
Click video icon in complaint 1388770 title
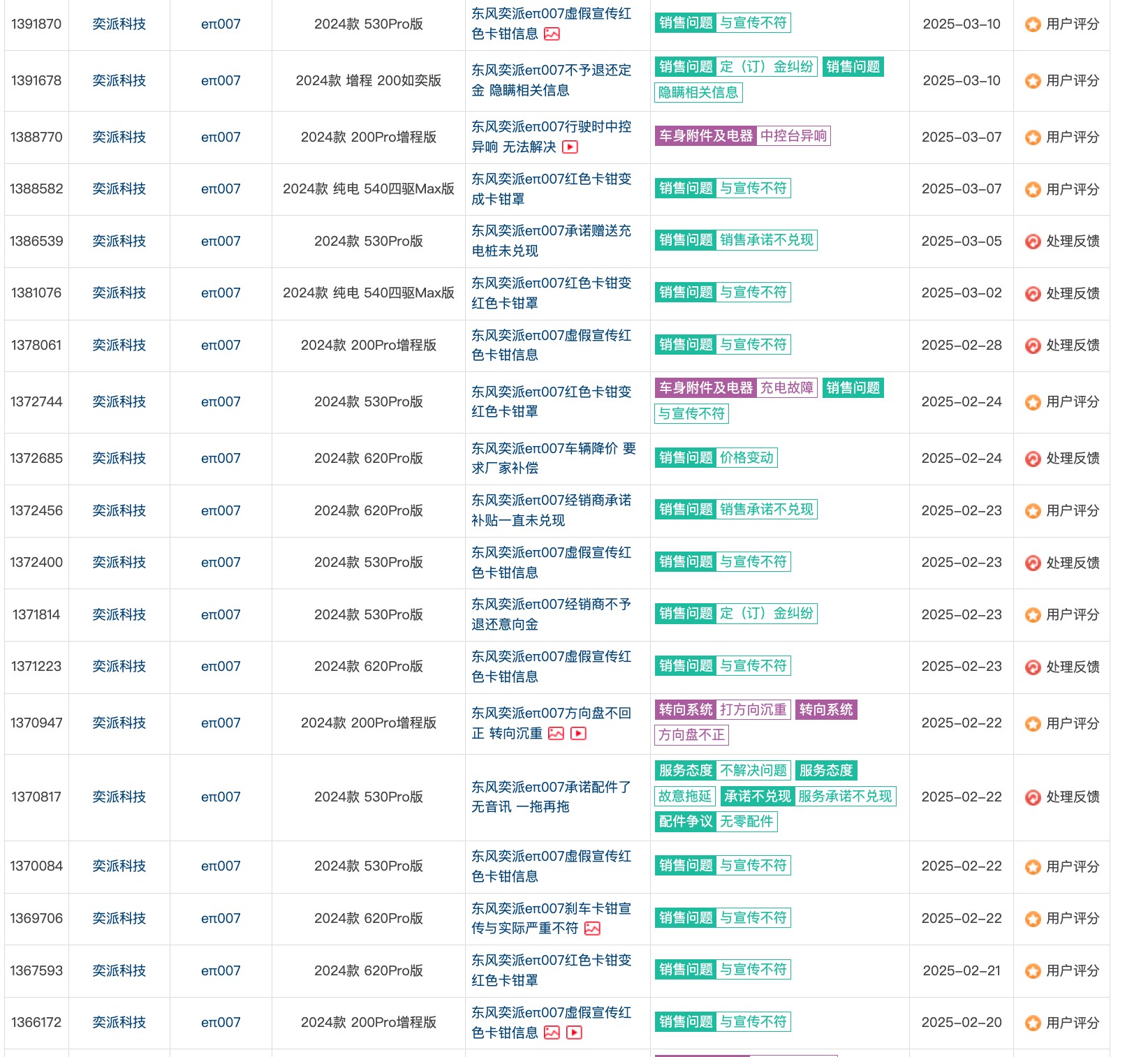coord(570,147)
